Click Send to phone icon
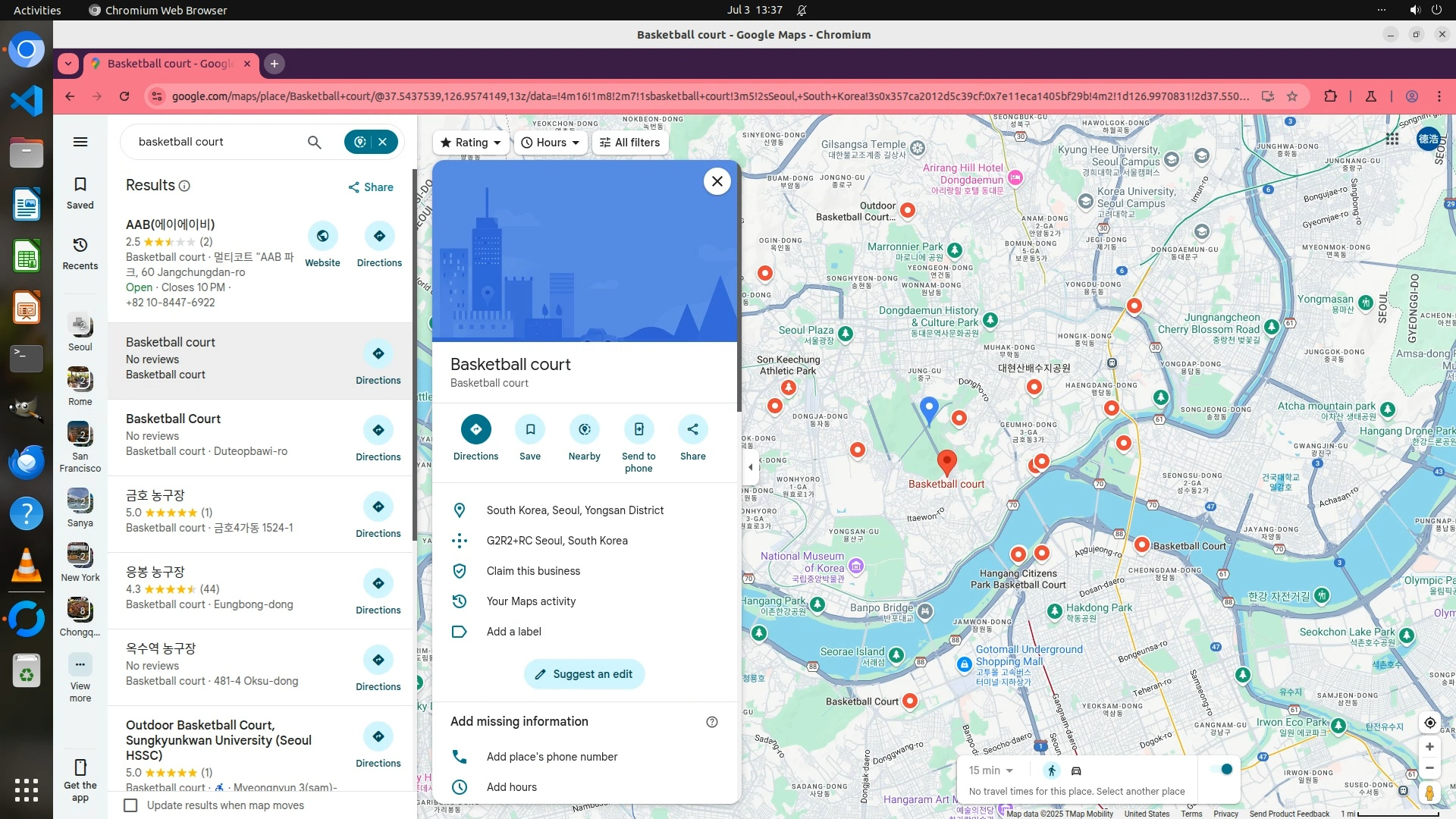The image size is (1456, 819). 639,430
